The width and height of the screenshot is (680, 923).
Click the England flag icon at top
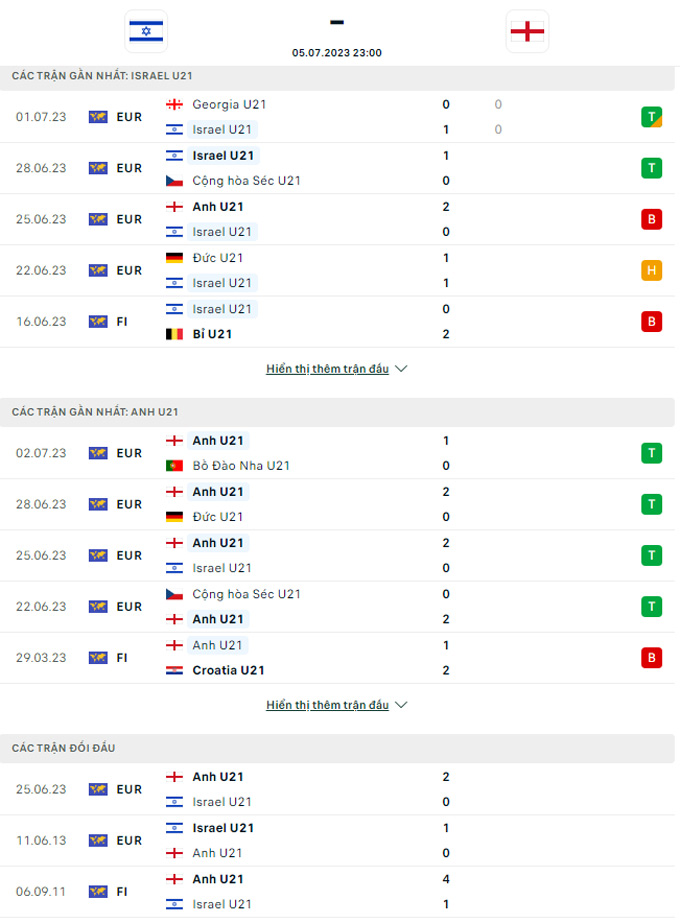pos(527,31)
